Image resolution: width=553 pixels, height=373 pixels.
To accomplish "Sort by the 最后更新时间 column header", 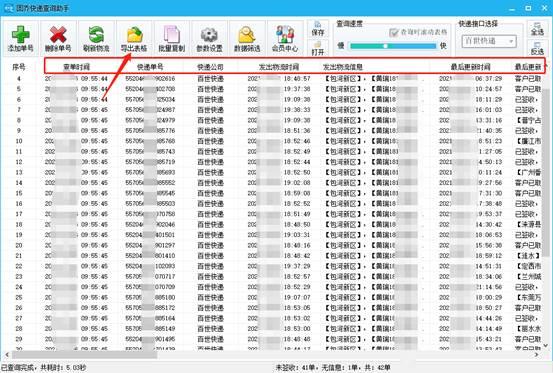I will (x=470, y=67).
